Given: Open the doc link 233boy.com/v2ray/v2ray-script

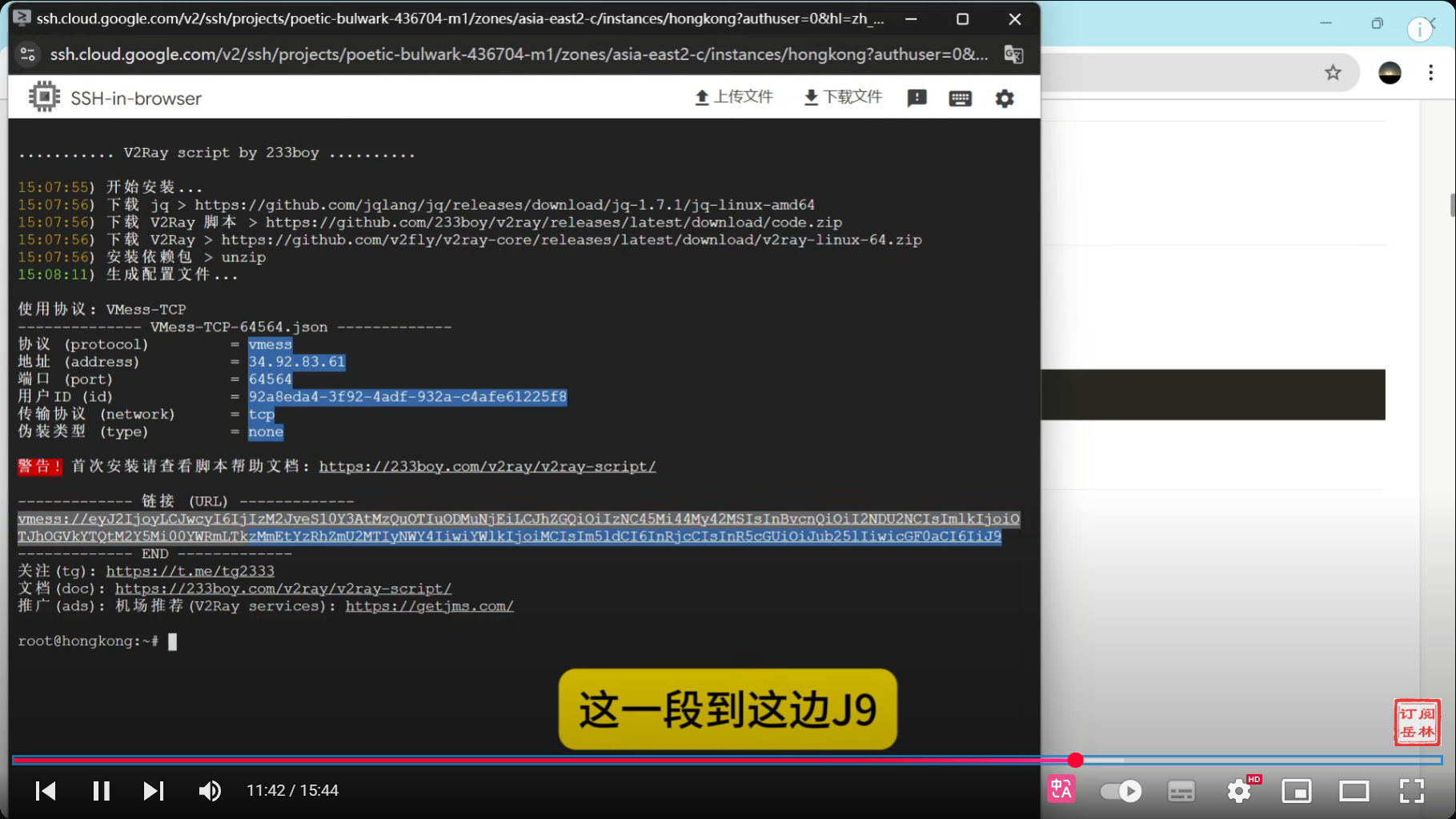Looking at the screenshot, I should coord(283,588).
